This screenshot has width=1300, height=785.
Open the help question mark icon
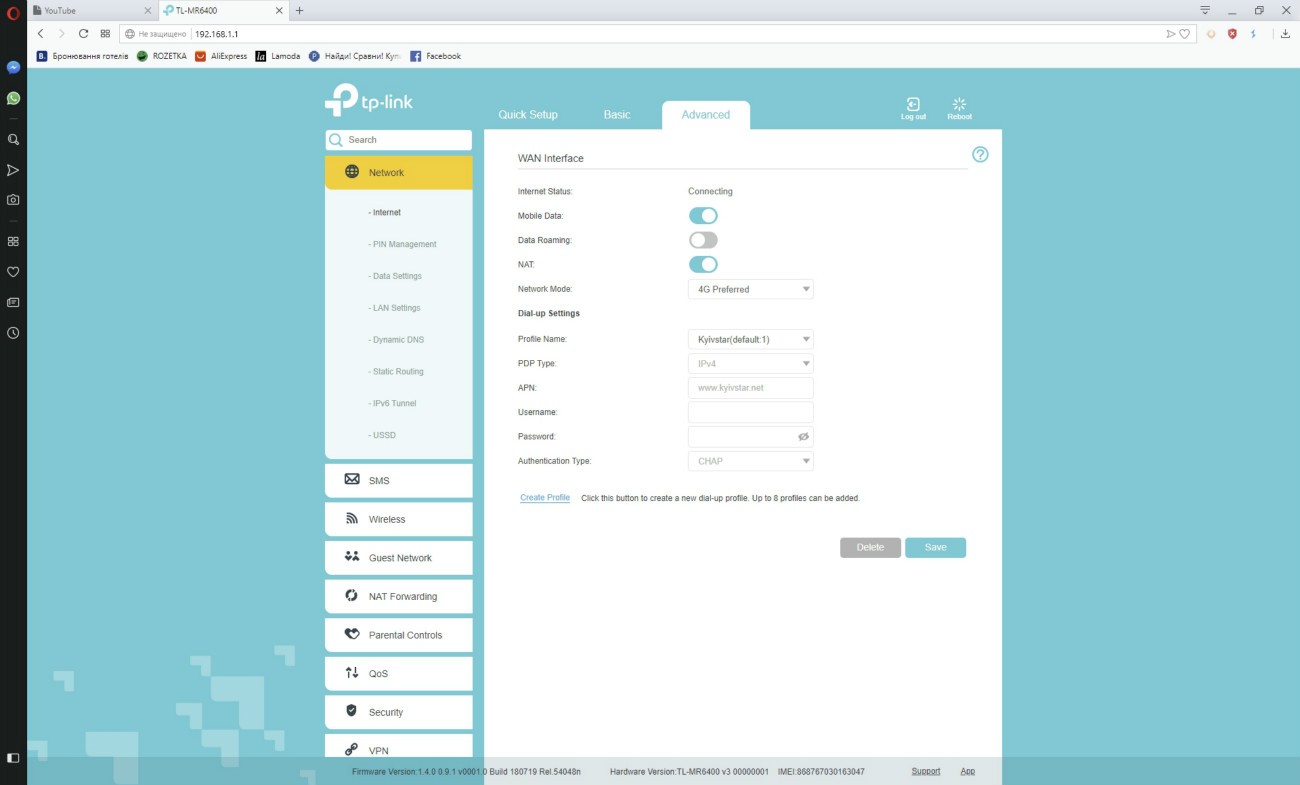point(980,155)
